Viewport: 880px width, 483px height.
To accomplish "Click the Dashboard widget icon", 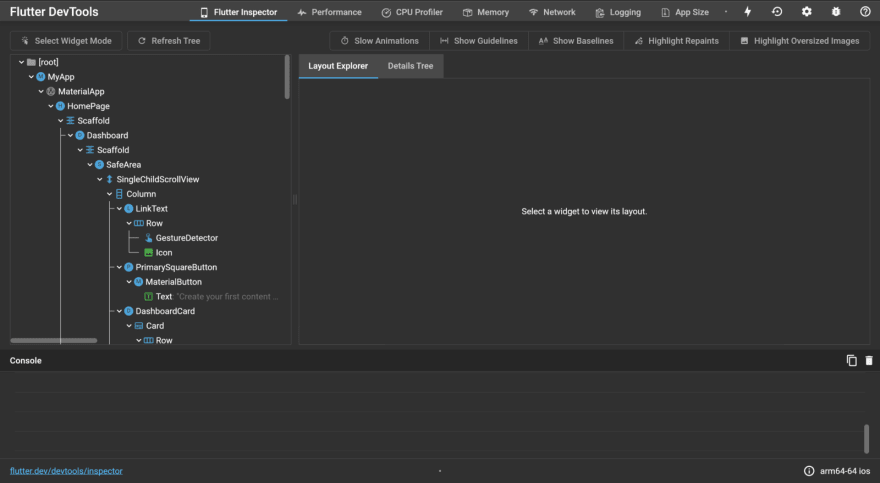I will click(x=80, y=135).
